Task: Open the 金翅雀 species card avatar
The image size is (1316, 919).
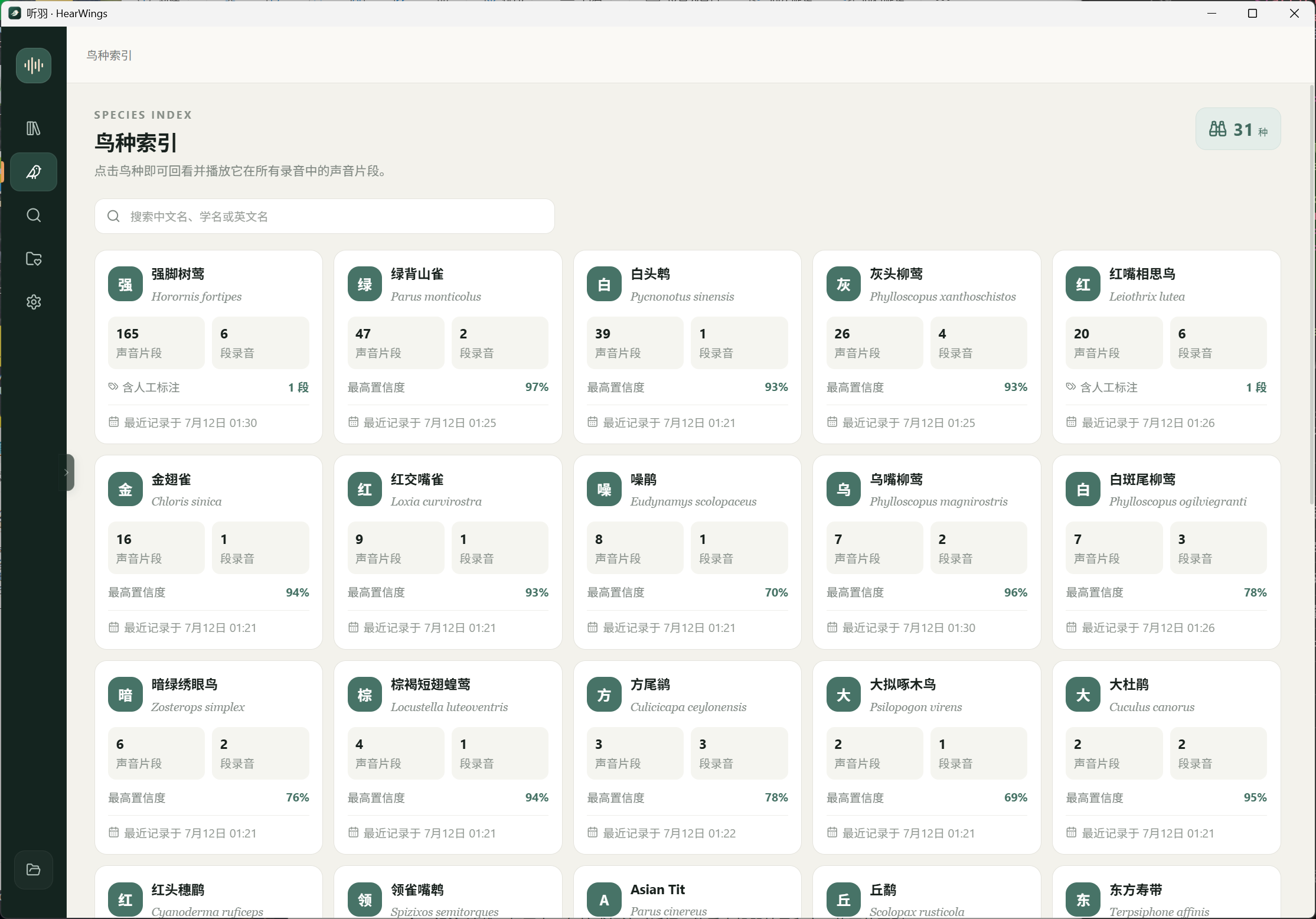Action: (x=125, y=489)
